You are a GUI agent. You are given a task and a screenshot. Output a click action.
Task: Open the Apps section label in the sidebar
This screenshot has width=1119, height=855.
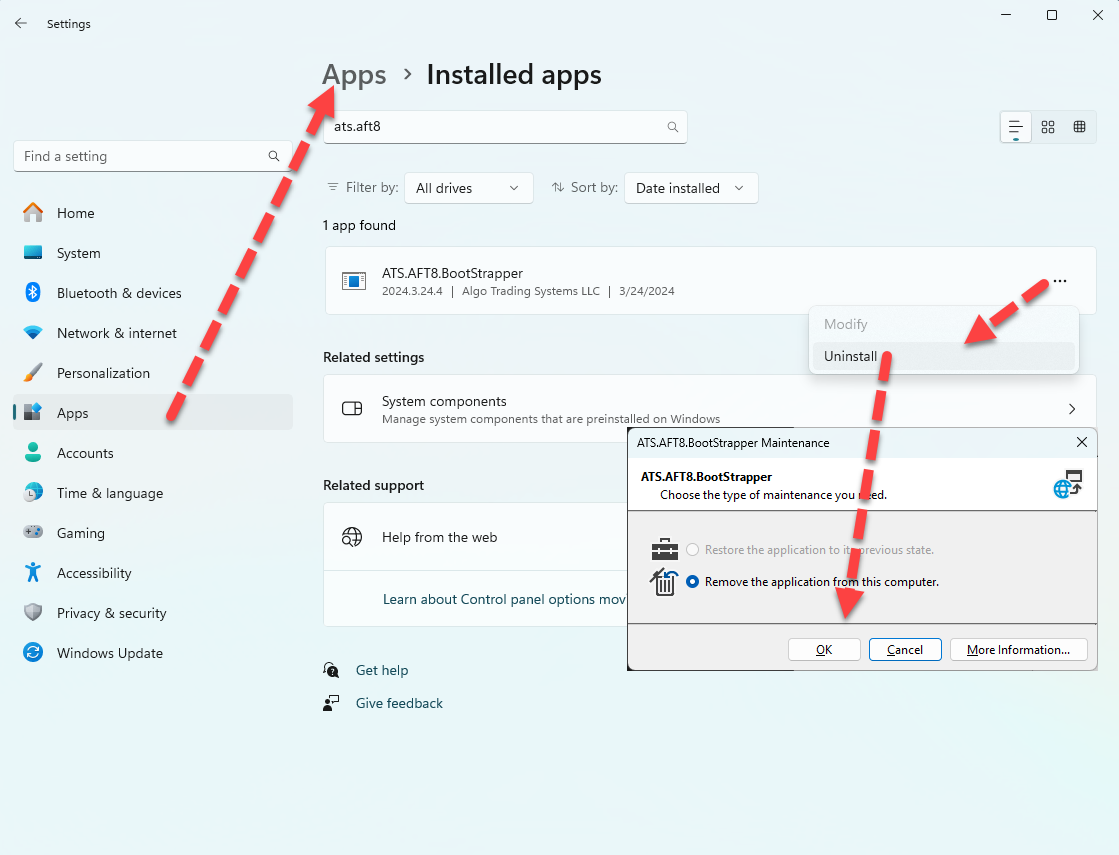(73, 413)
